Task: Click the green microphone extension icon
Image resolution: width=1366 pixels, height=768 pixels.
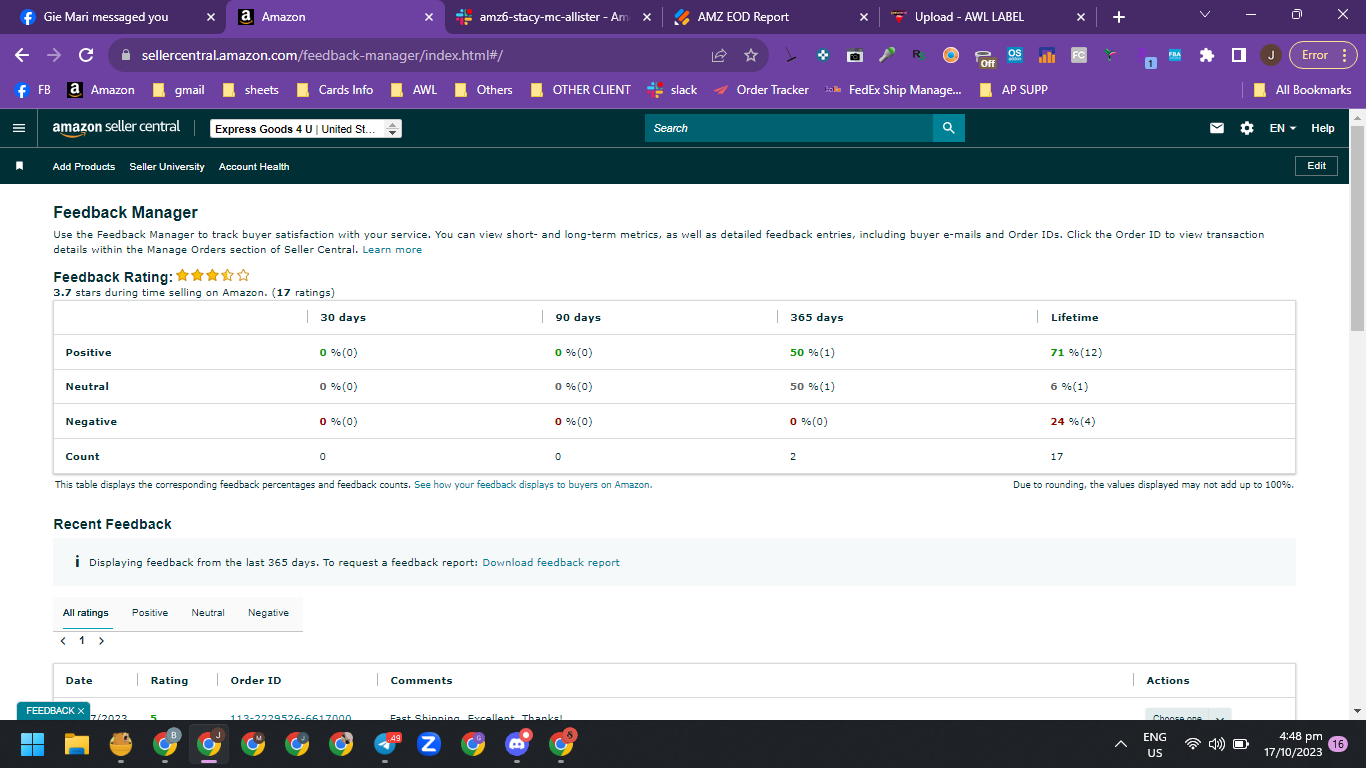Action: tap(886, 55)
